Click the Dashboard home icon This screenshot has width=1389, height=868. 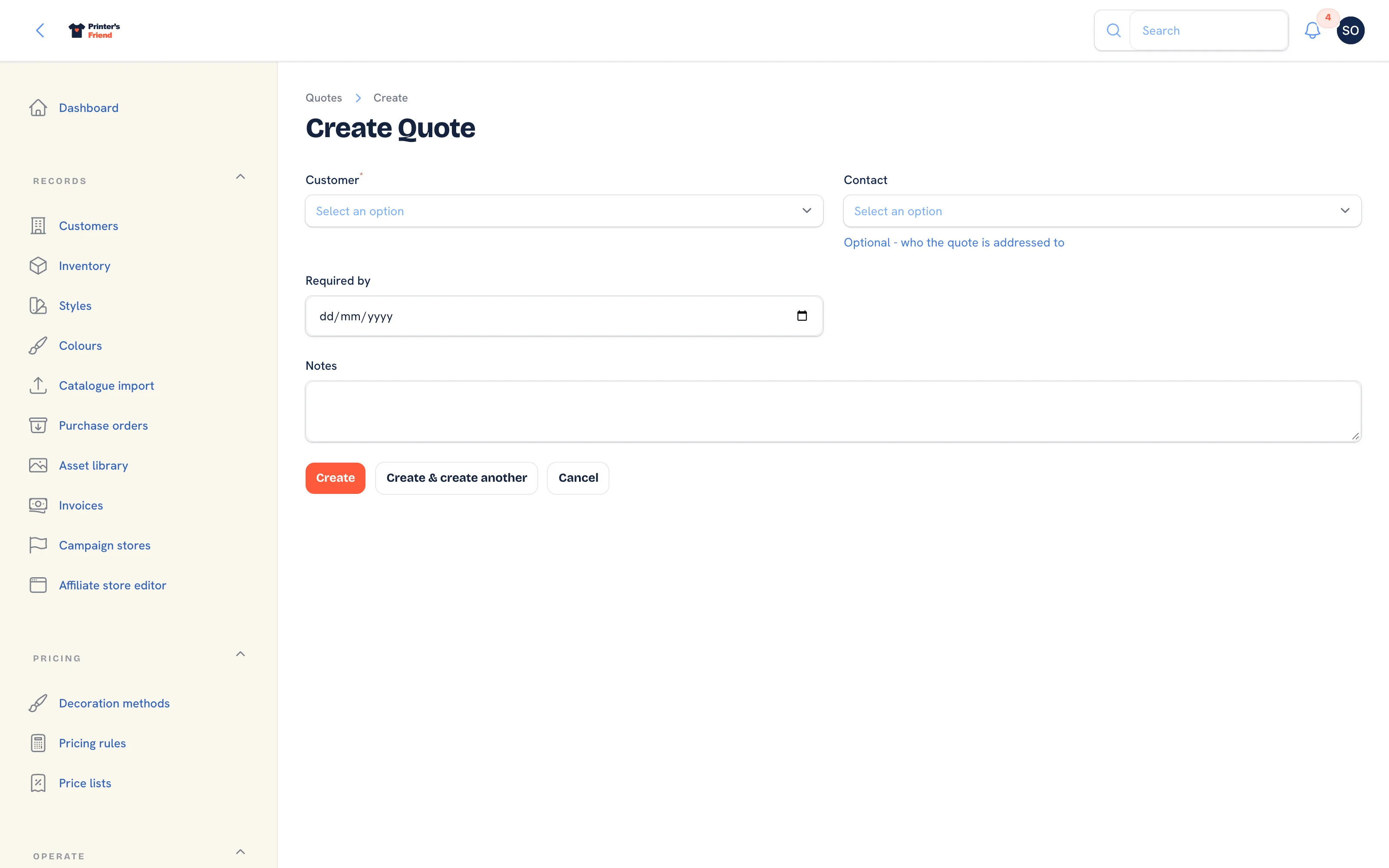(x=39, y=108)
